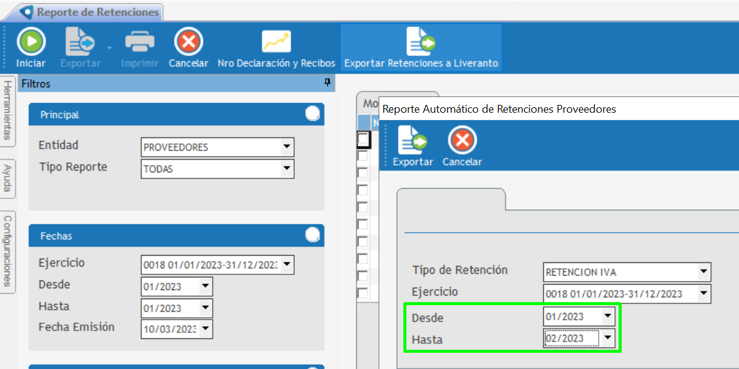Viewport: 739px width, 369px height.
Task: Open the Desde 01/2023 dropdown in the dialog
Action: click(608, 316)
